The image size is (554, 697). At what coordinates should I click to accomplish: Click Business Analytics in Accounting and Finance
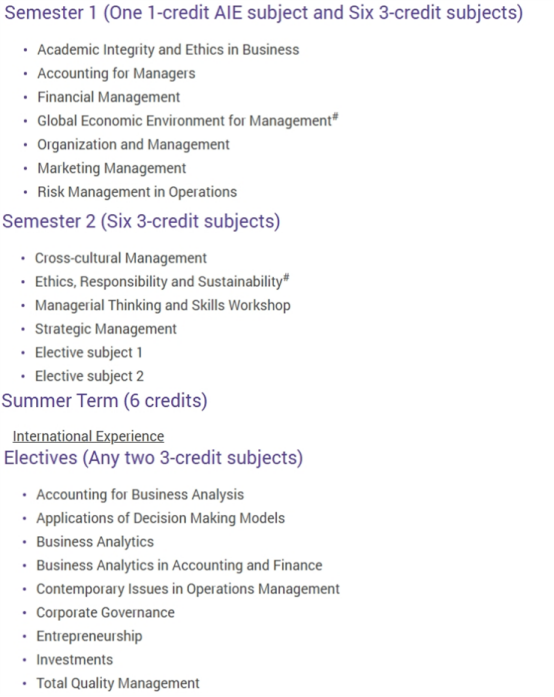179,565
